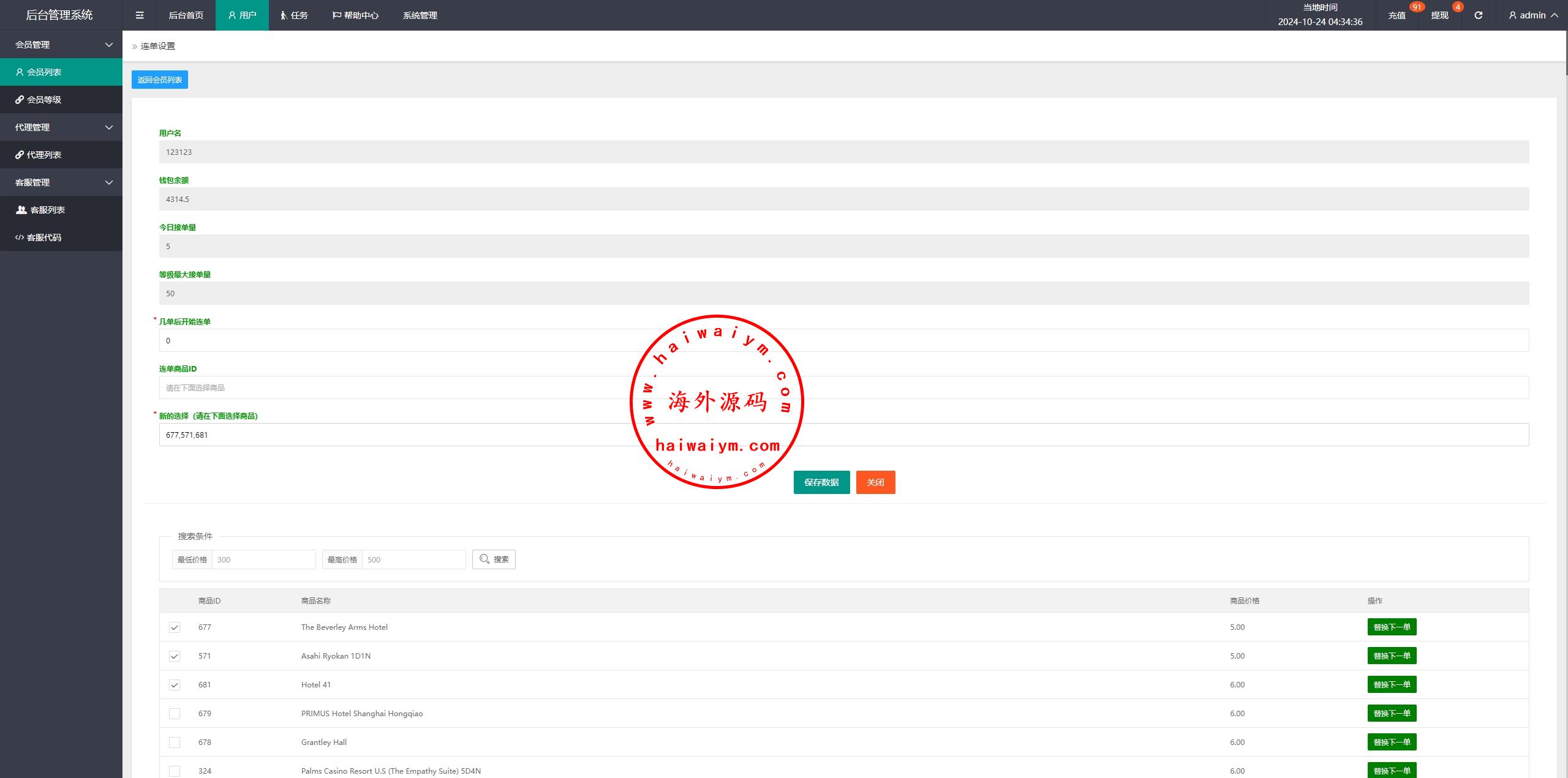Open 客服代码 in sidebar
Image resolution: width=1568 pixels, height=778 pixels.
[x=44, y=238]
